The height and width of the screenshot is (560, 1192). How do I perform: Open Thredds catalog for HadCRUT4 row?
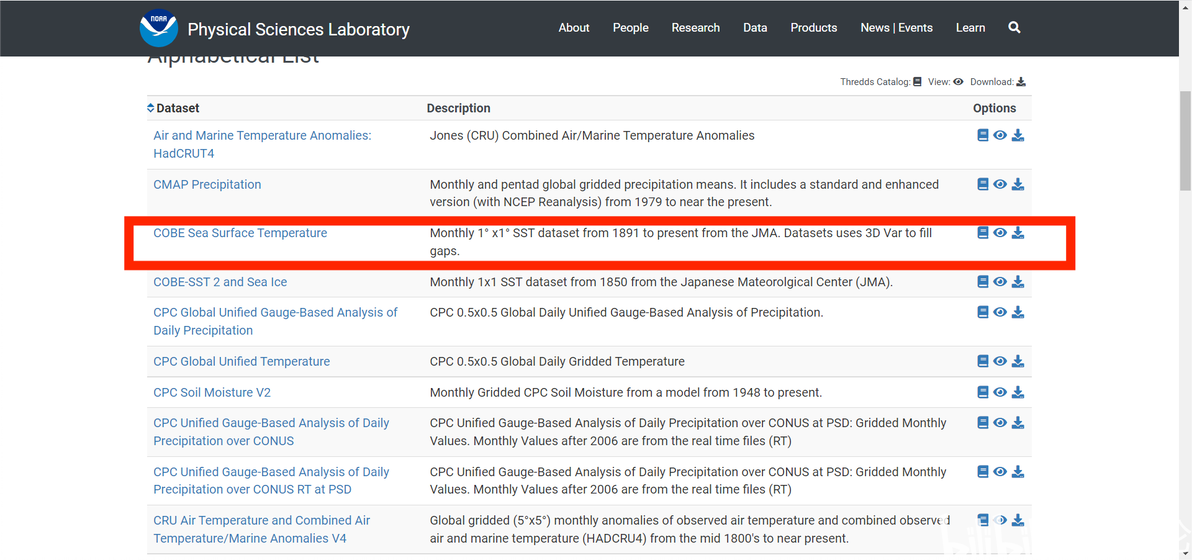click(983, 135)
